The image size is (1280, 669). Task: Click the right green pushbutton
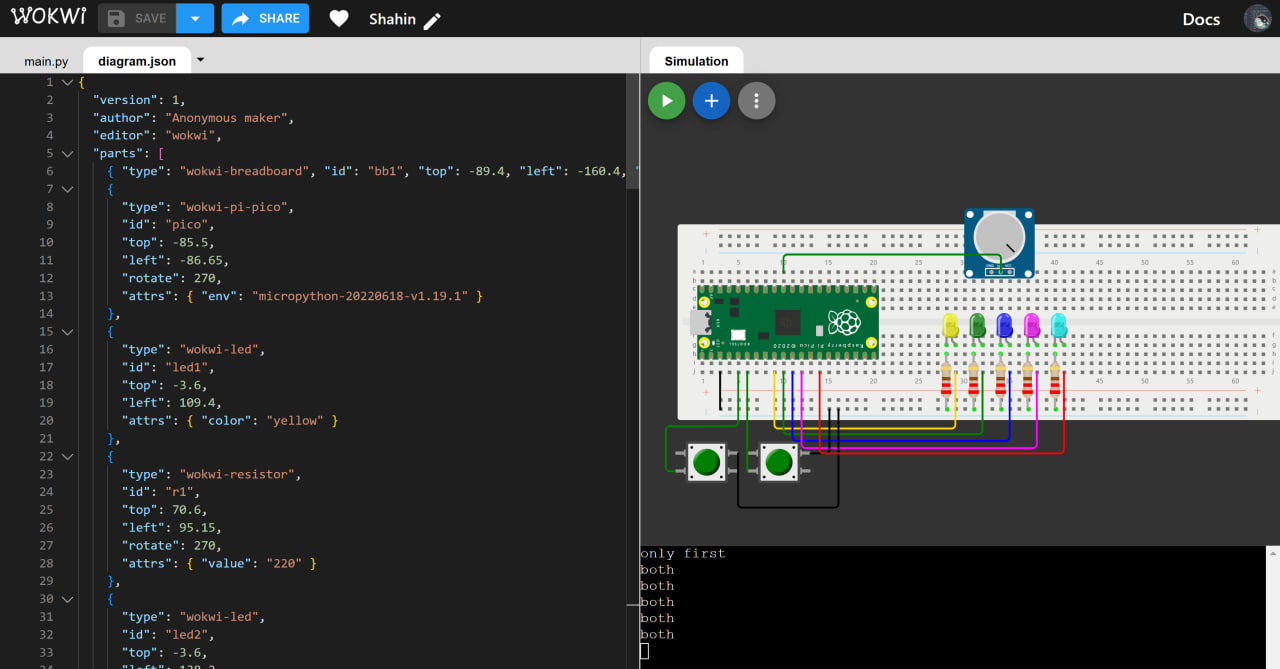[778, 462]
